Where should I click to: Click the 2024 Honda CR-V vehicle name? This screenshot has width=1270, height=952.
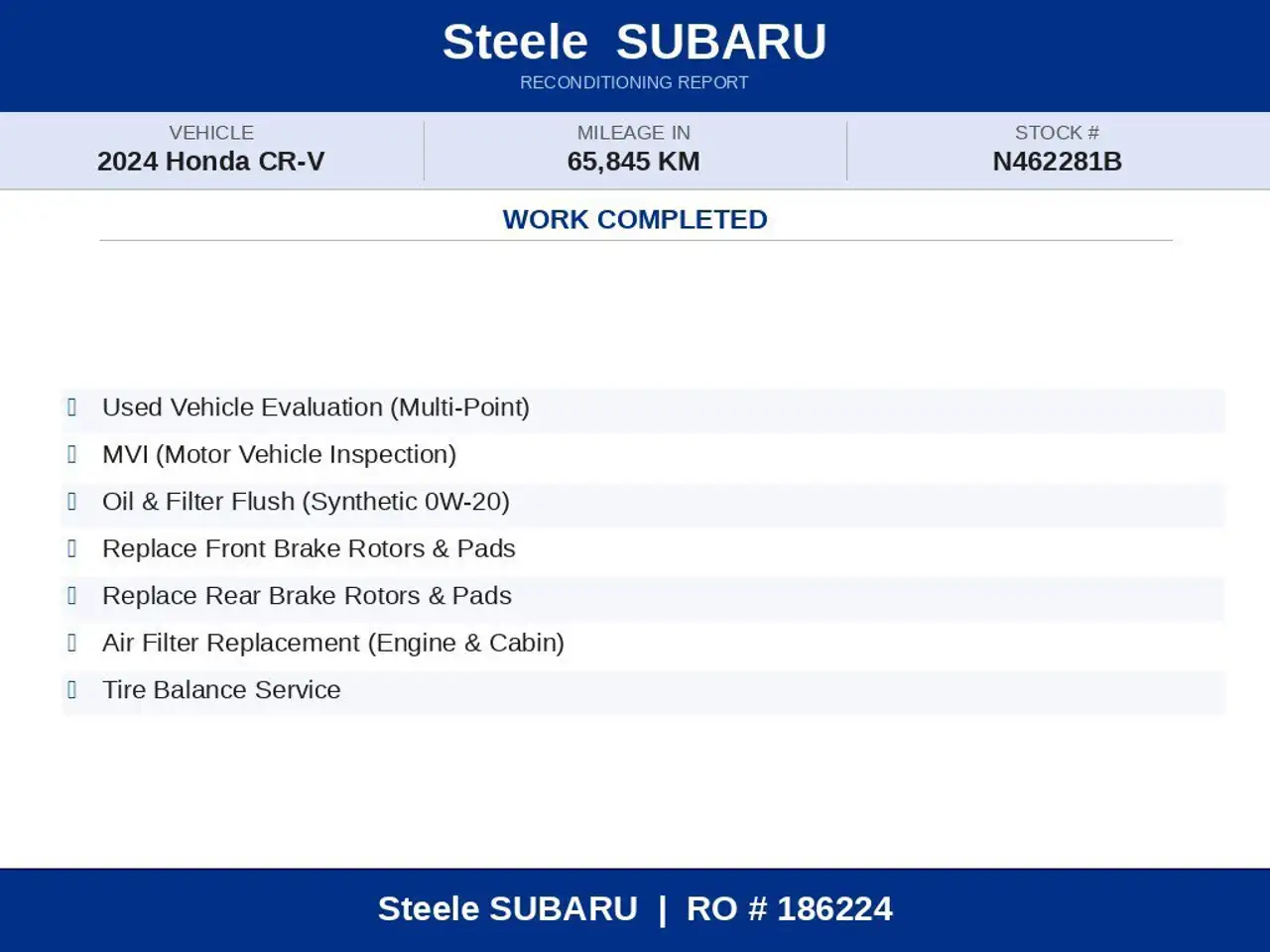210,162
